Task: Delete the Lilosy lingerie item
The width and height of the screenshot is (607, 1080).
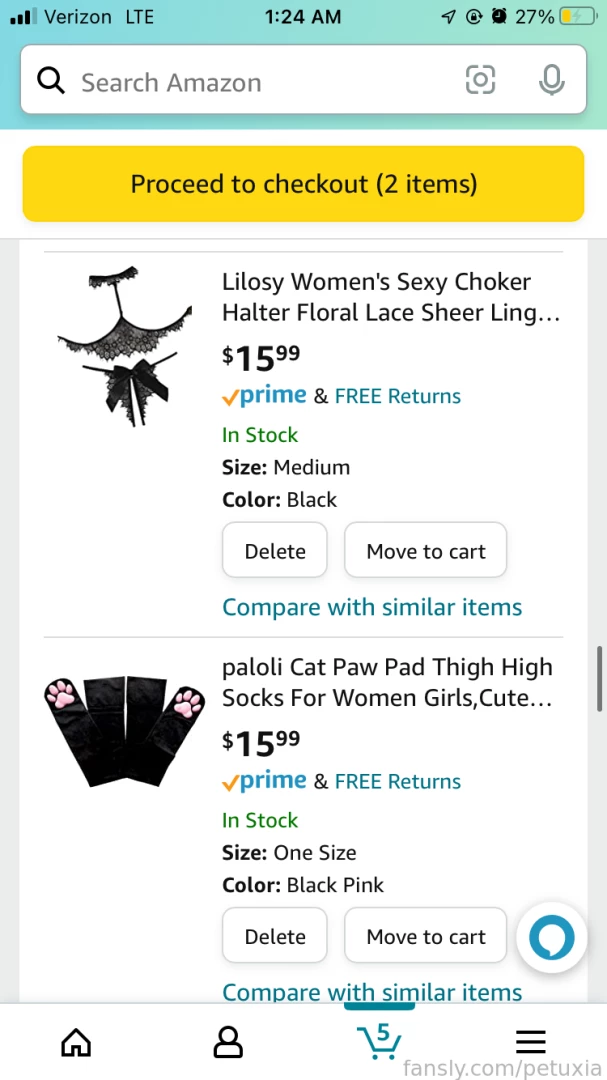Action: tap(275, 550)
